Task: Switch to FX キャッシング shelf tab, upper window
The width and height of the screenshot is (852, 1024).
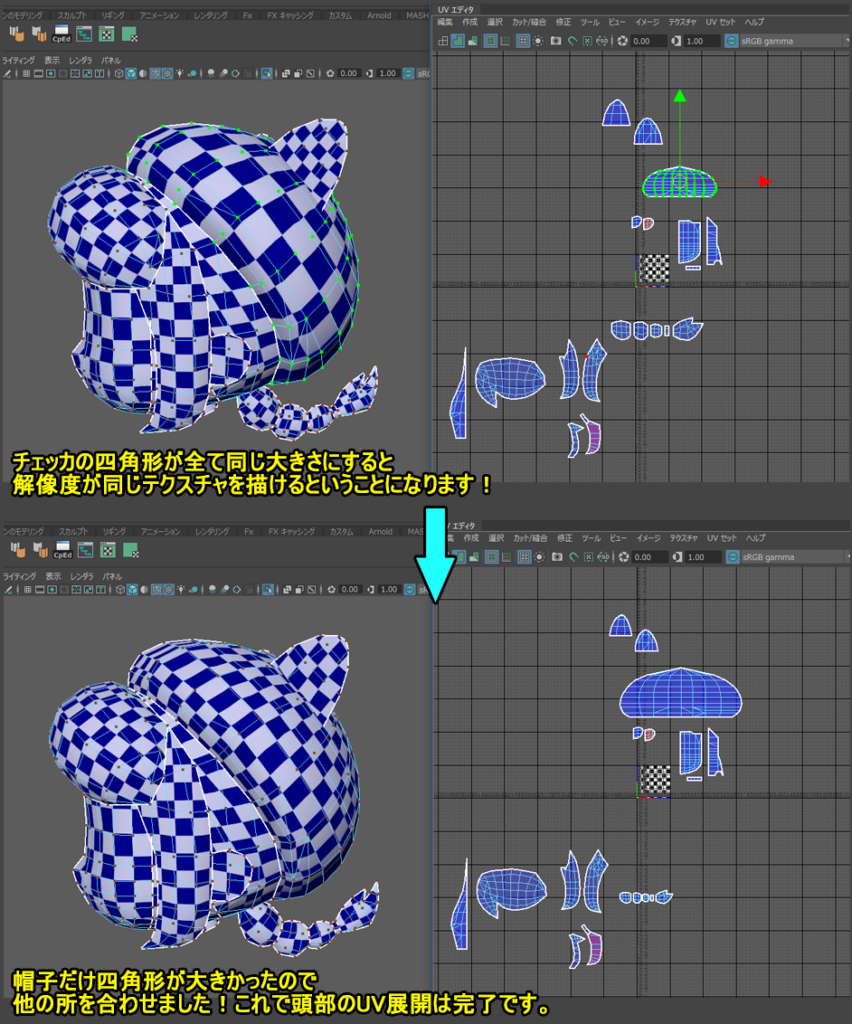Action: pyautogui.click(x=290, y=15)
